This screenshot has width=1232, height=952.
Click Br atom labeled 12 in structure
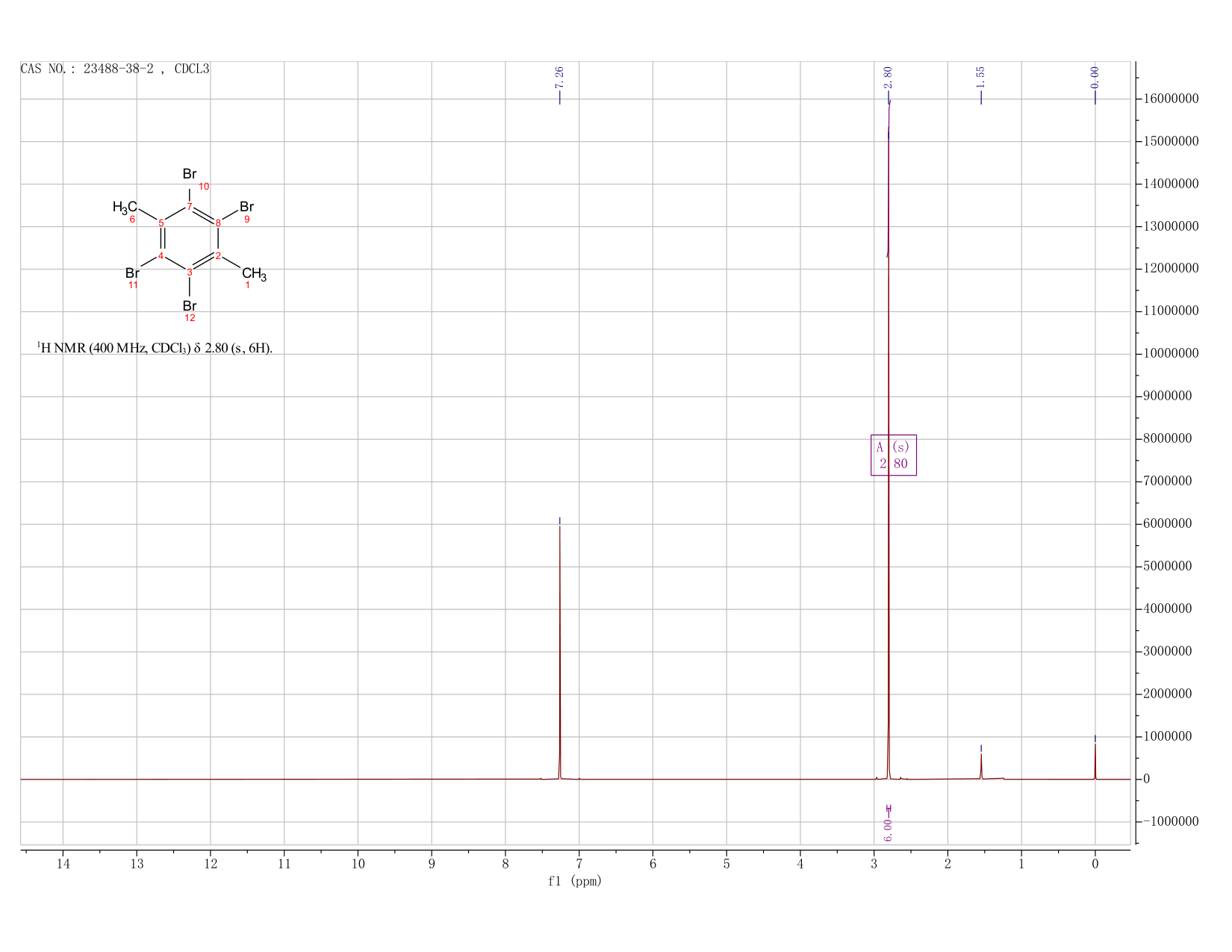(x=190, y=306)
